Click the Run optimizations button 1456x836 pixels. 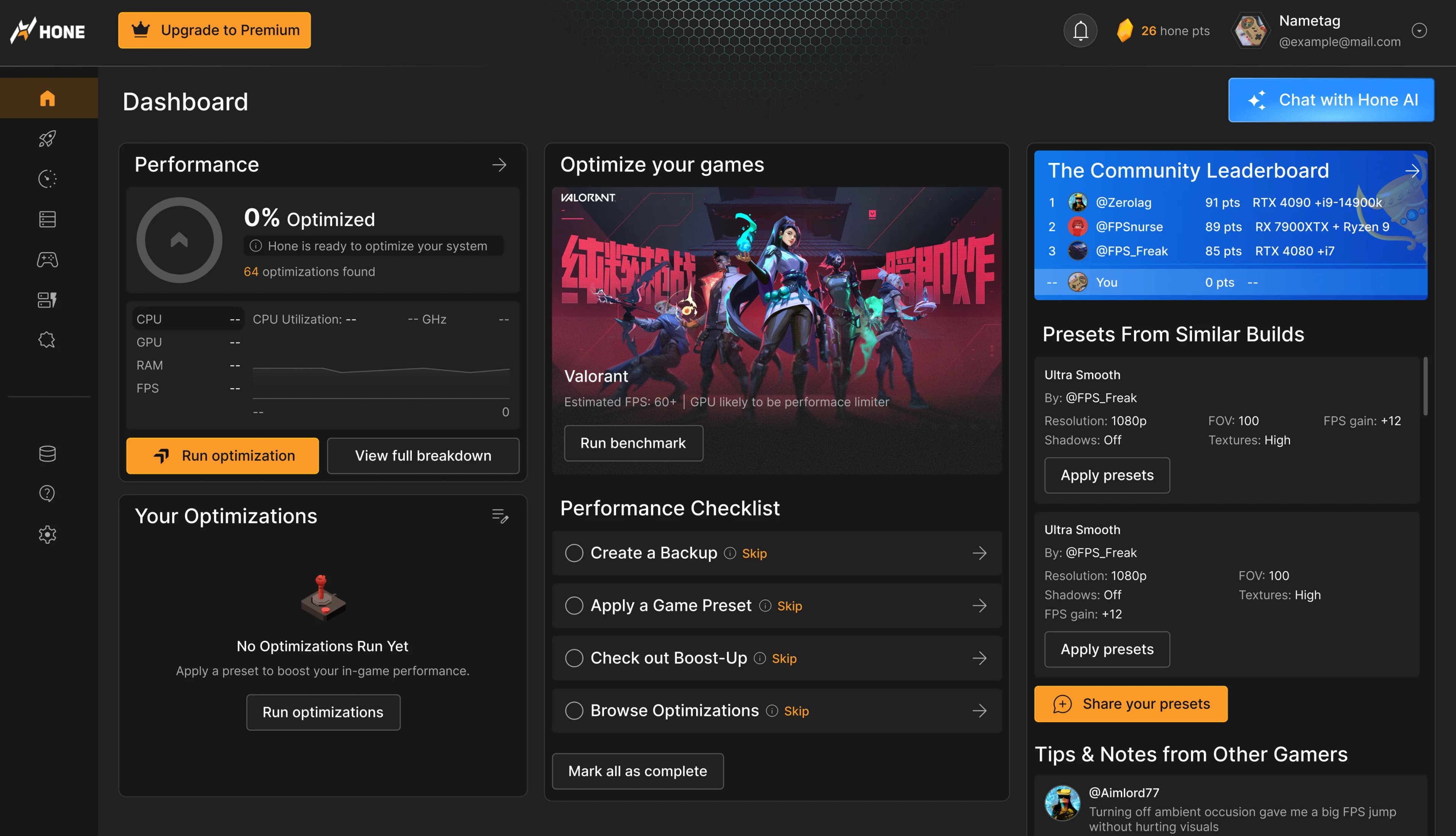(323, 712)
